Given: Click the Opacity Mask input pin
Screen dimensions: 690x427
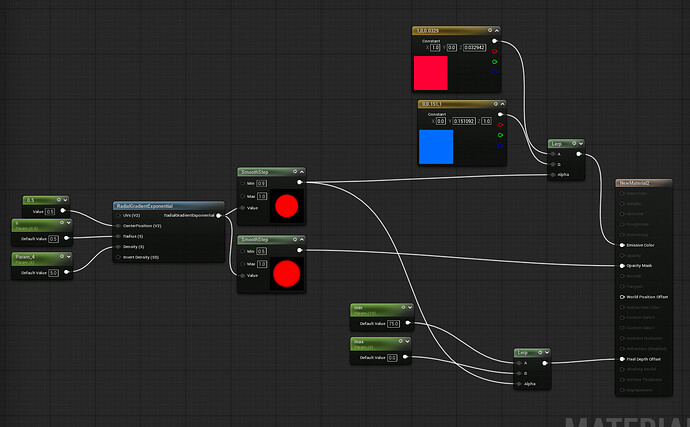Looking at the screenshot, I should [x=622, y=265].
